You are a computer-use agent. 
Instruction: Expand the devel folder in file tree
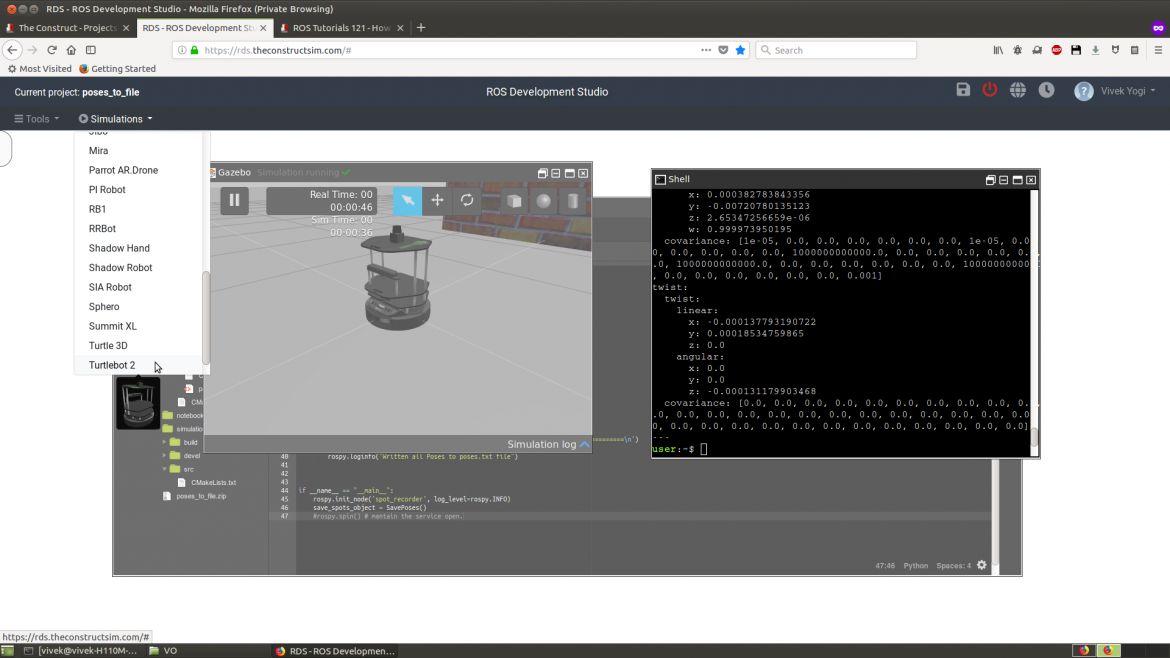tap(165, 456)
